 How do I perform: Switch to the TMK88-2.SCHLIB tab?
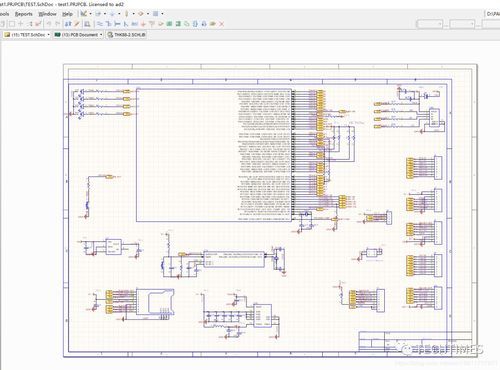point(127,35)
